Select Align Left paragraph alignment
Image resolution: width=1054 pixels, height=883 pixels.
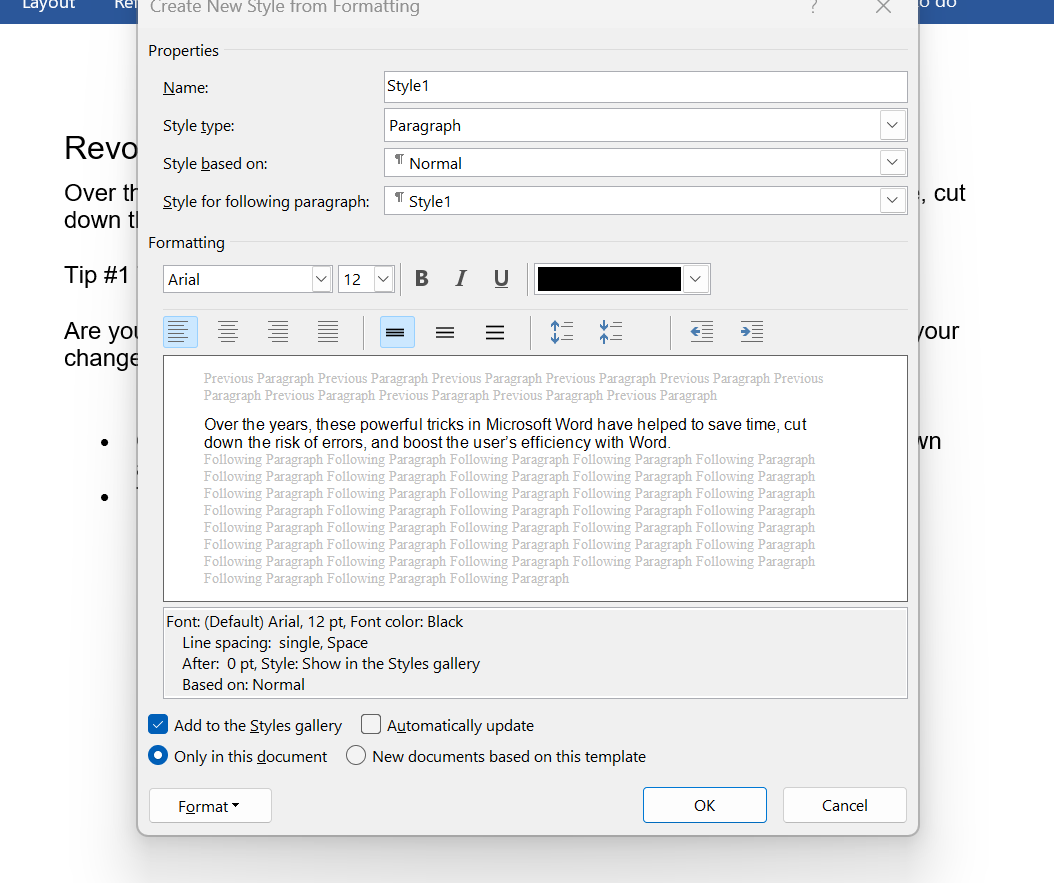(180, 332)
